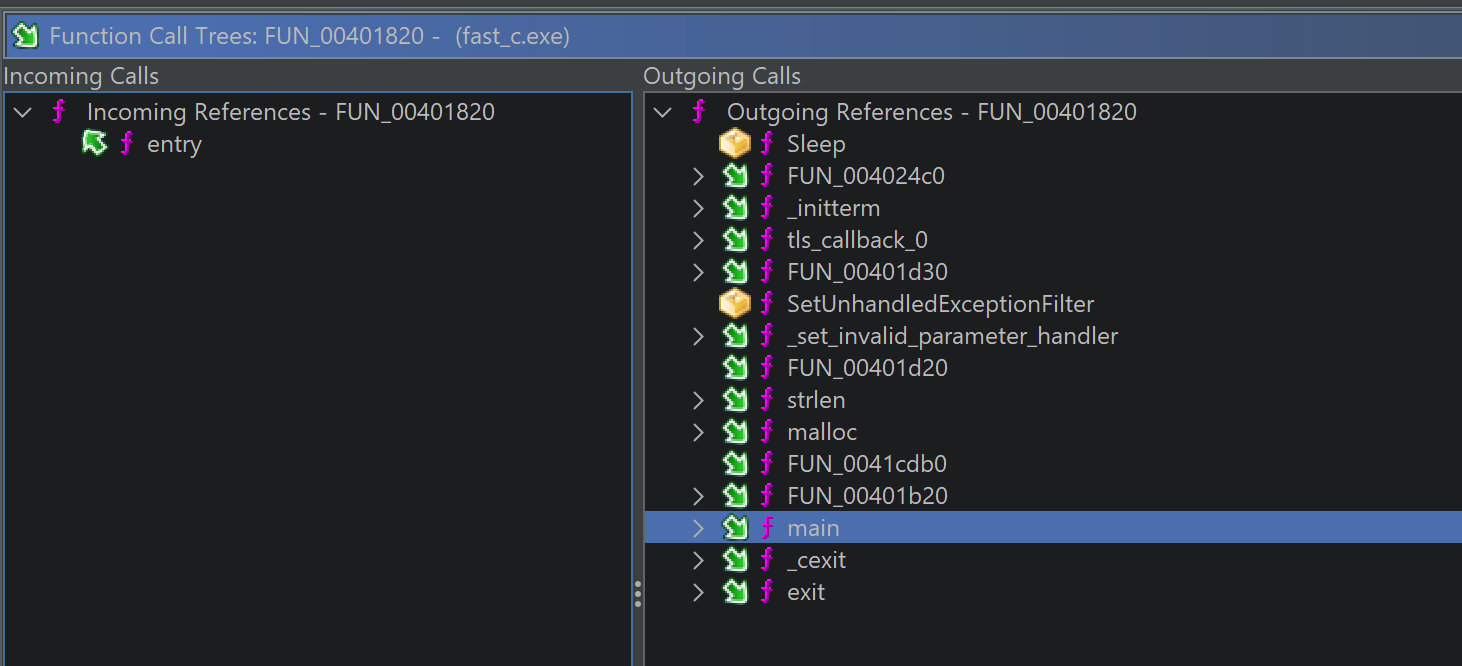
Task: Expand the tls_callback_0 node
Action: pyautogui.click(x=699, y=241)
